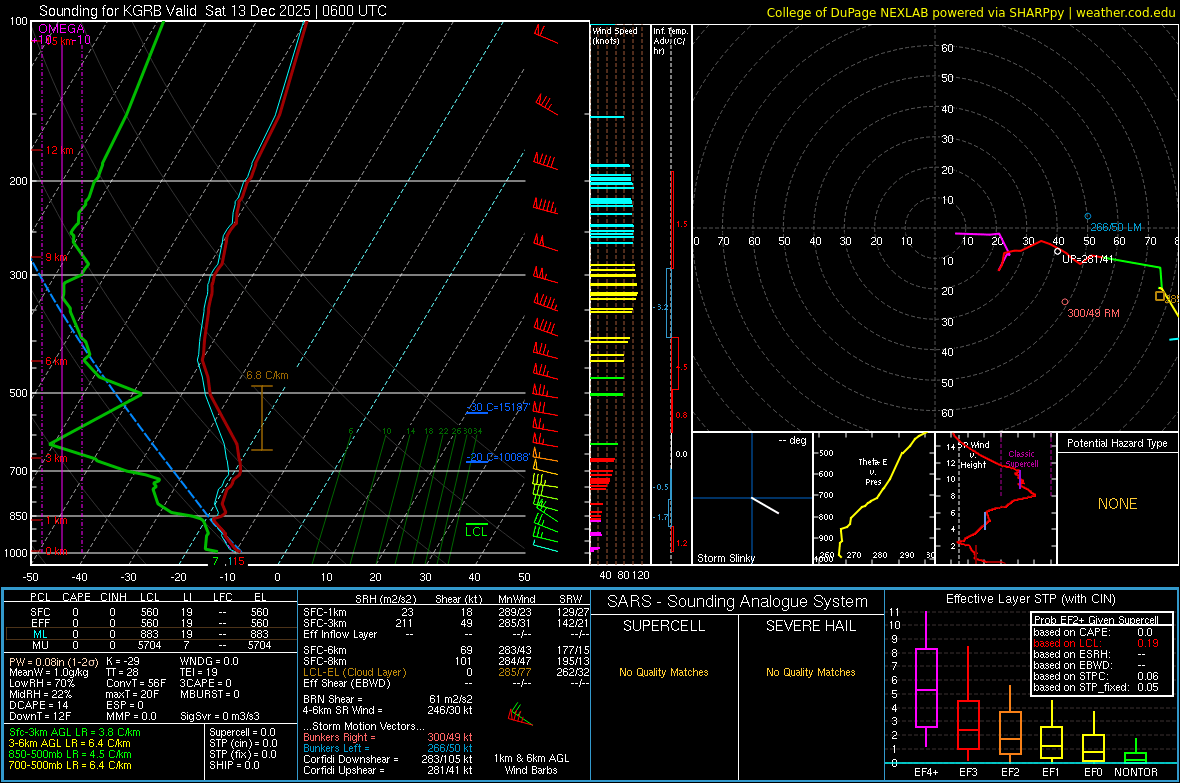This screenshot has height=783, width=1180.
Task: Click the -30 C=15187' label
Action: (498, 407)
